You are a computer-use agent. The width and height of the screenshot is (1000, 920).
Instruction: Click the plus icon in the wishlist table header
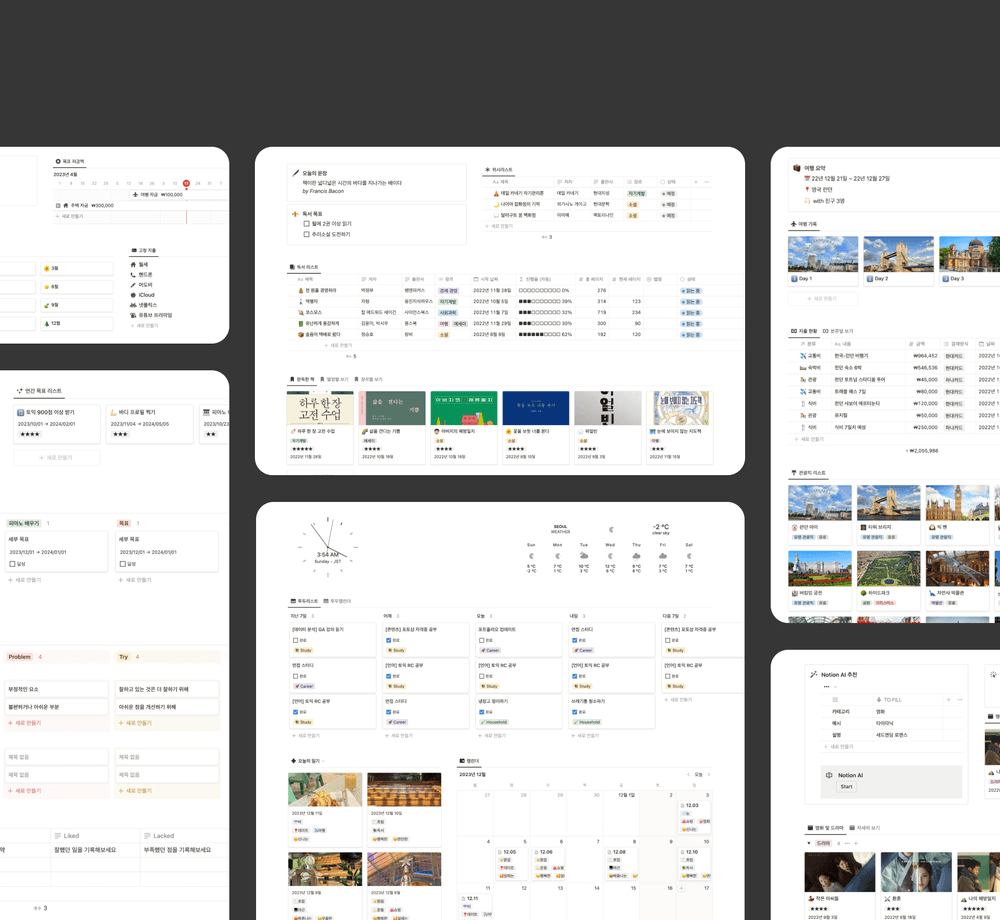[696, 182]
